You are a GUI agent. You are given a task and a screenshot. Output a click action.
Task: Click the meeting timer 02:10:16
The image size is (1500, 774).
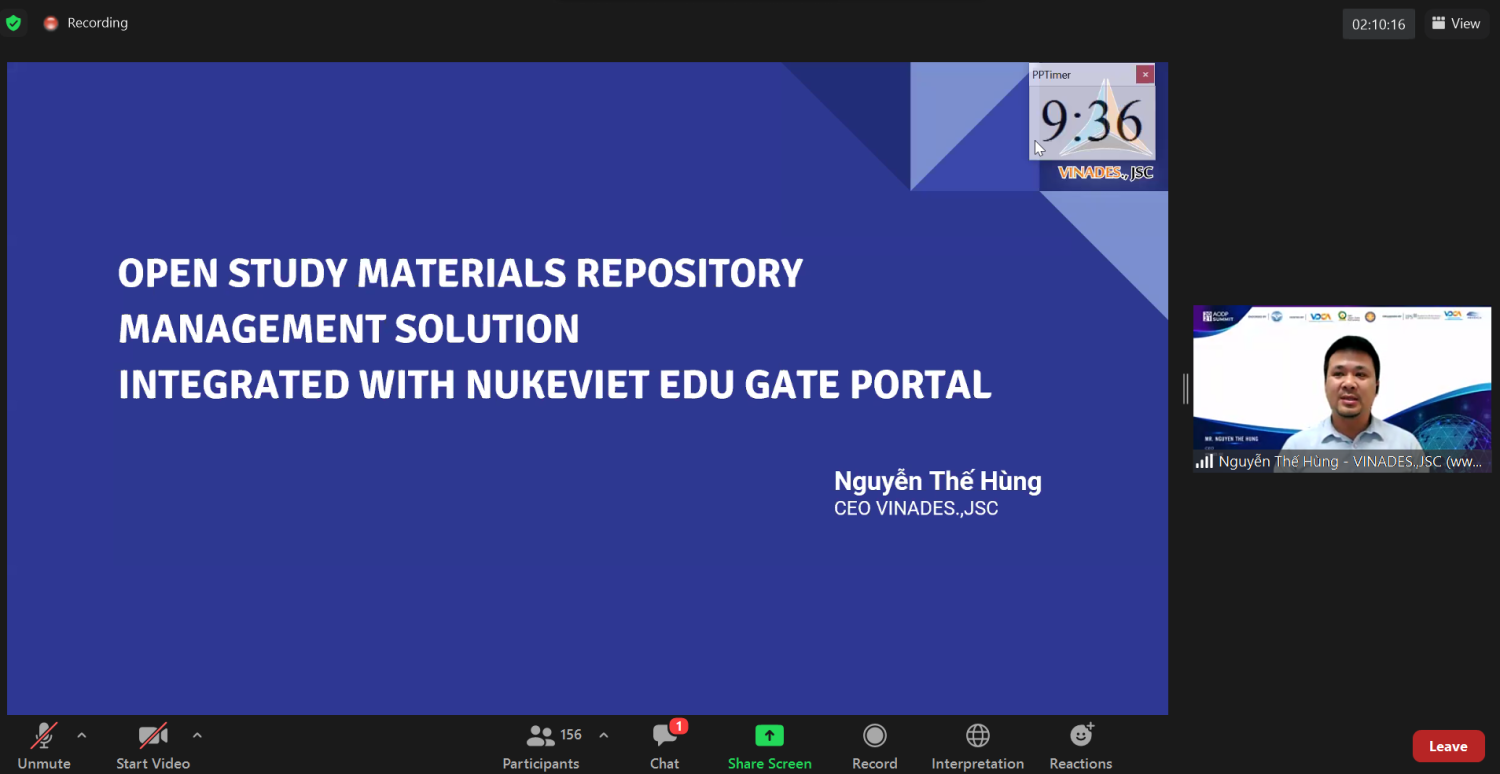(1379, 24)
